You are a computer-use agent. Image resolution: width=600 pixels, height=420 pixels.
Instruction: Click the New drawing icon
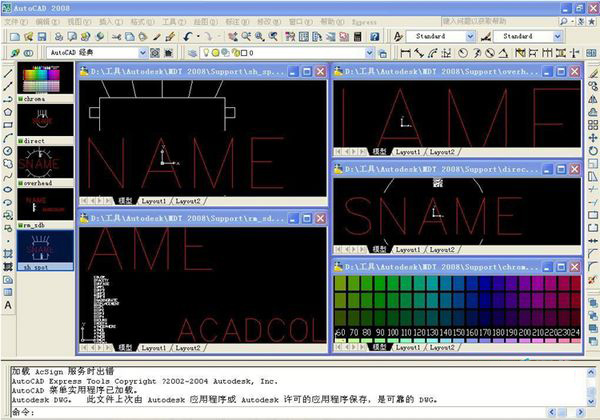coord(15,36)
